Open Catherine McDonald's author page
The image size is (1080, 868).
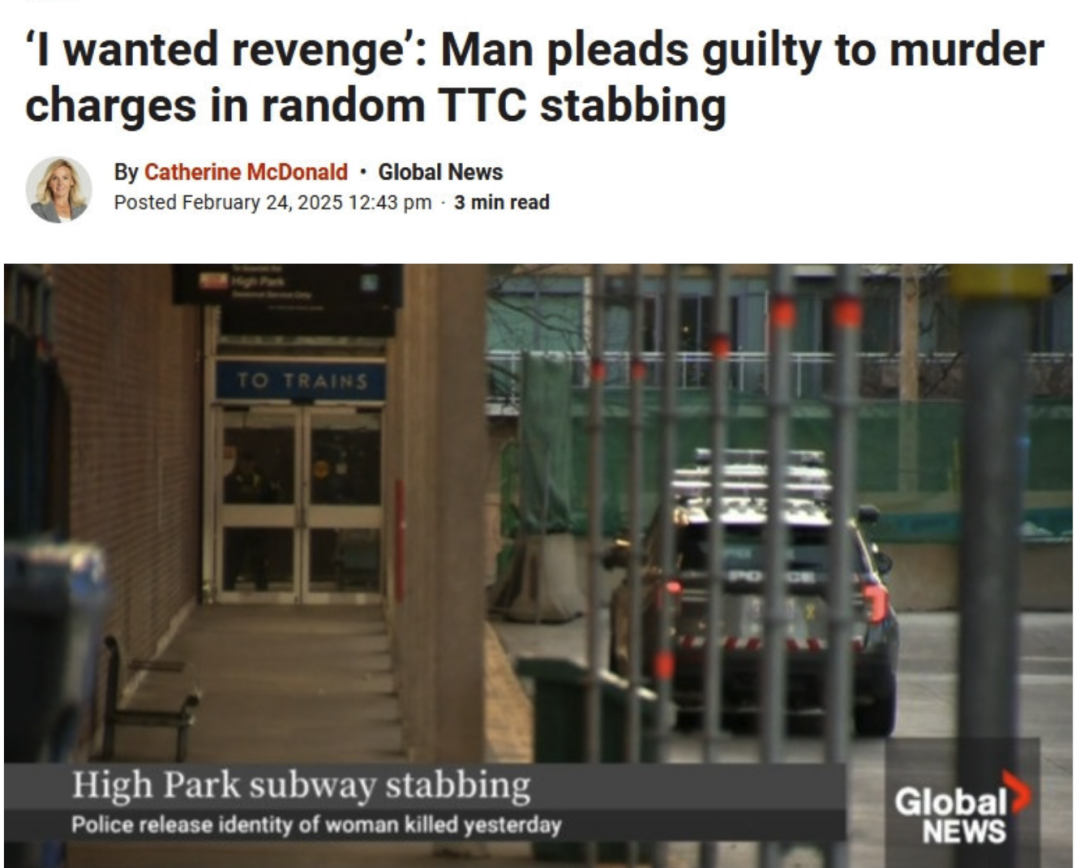pyautogui.click(x=246, y=172)
